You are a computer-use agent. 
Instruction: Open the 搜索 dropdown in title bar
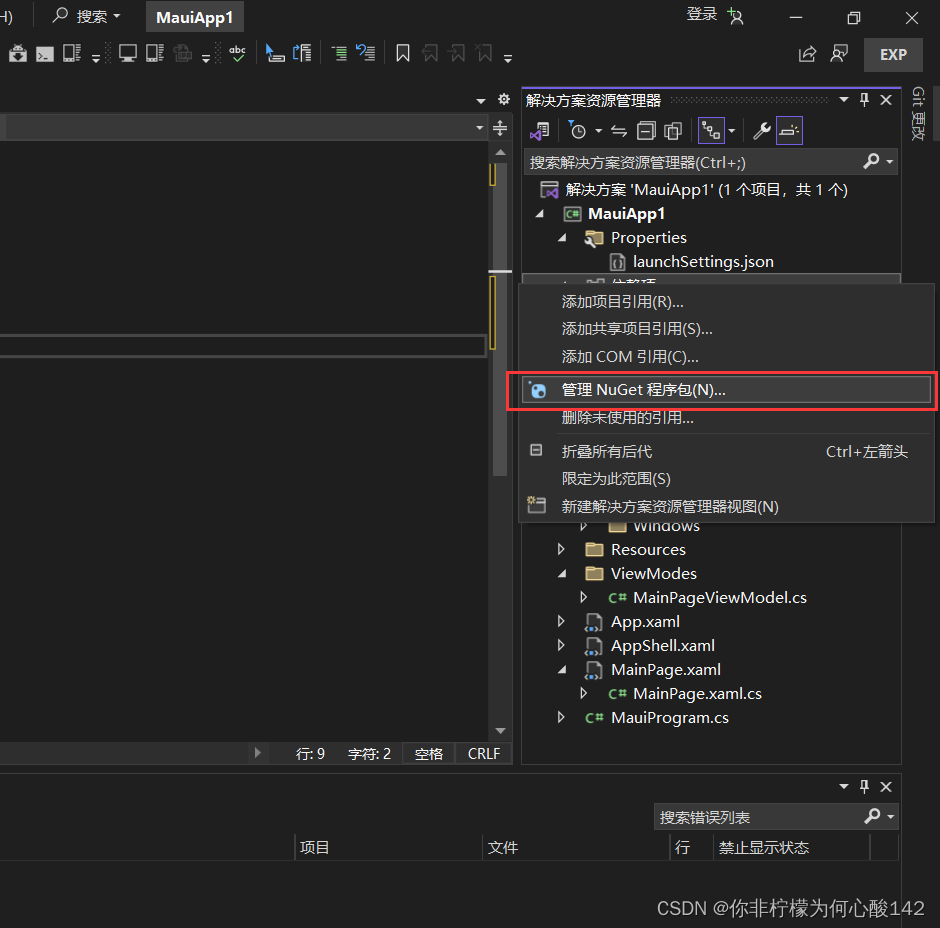[116, 16]
